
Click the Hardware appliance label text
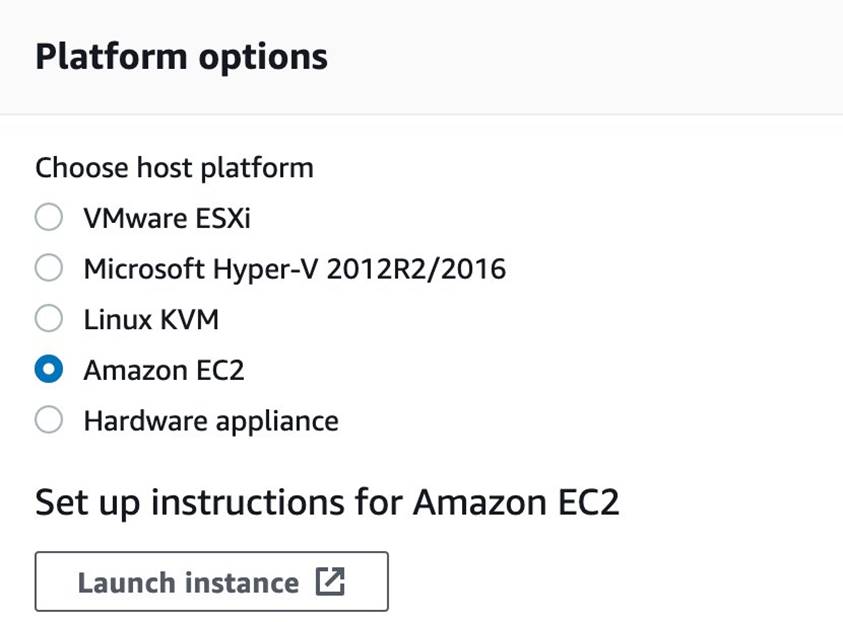(x=211, y=421)
